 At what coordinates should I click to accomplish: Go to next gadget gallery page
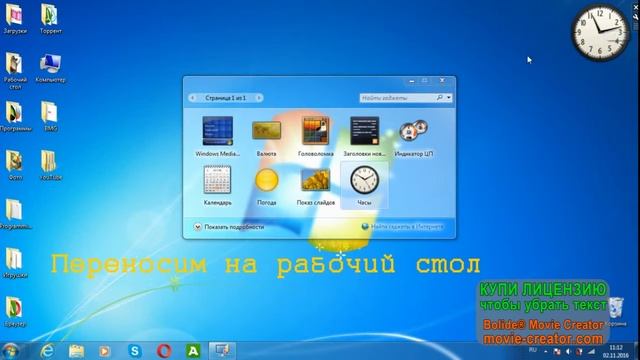pos(259,98)
